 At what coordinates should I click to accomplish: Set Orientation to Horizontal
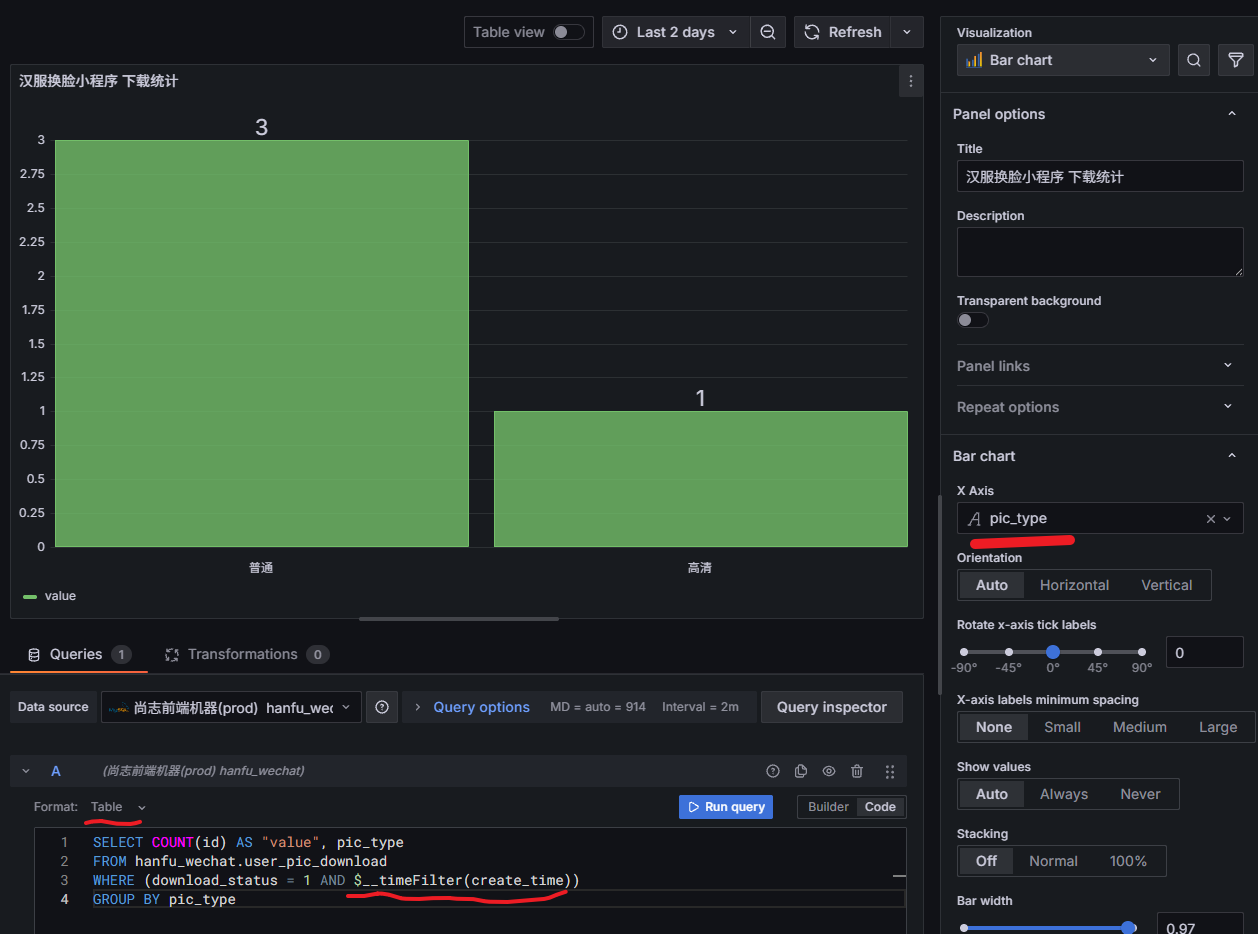coord(1074,585)
